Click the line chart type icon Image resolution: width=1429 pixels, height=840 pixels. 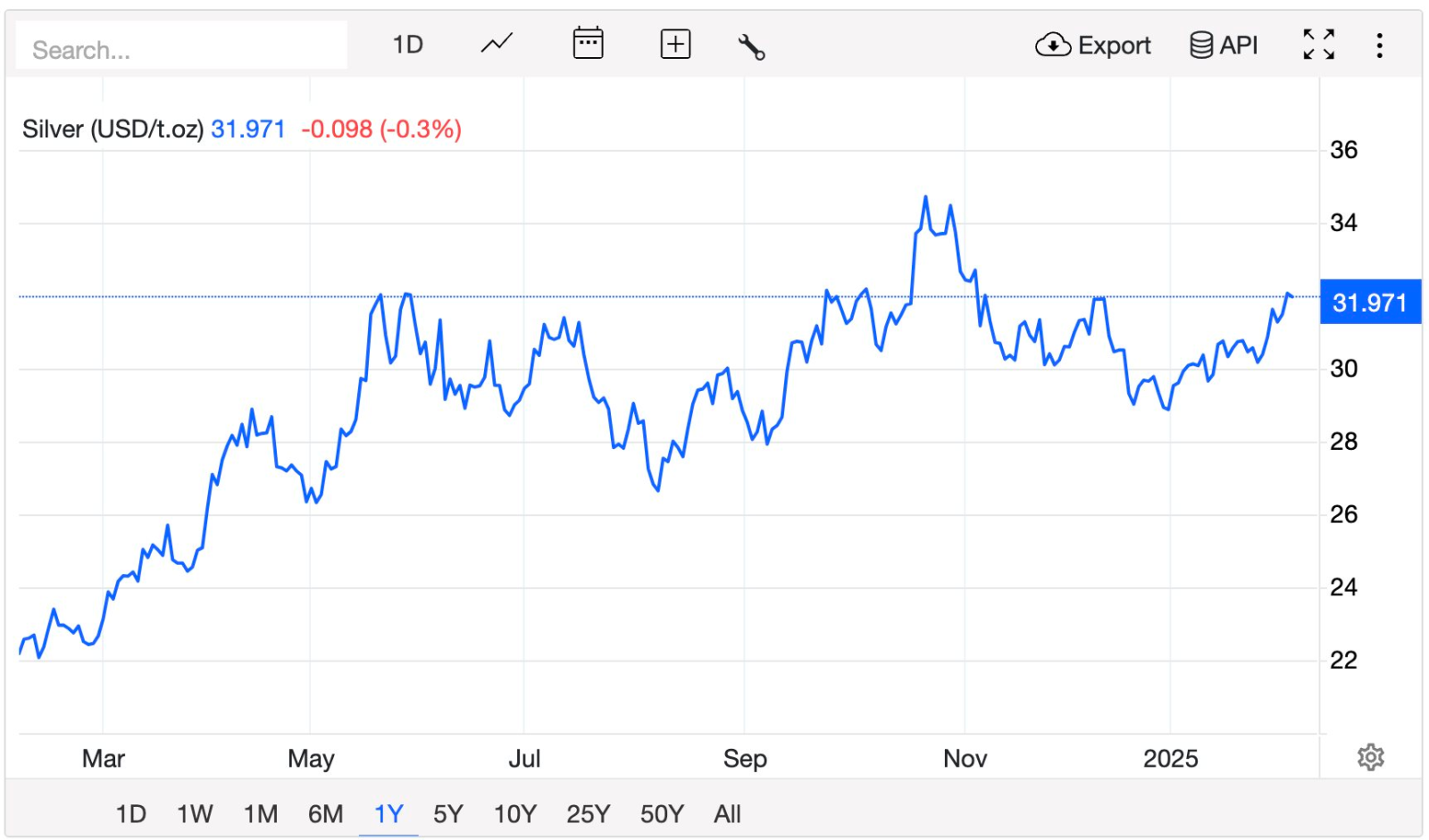(x=497, y=44)
